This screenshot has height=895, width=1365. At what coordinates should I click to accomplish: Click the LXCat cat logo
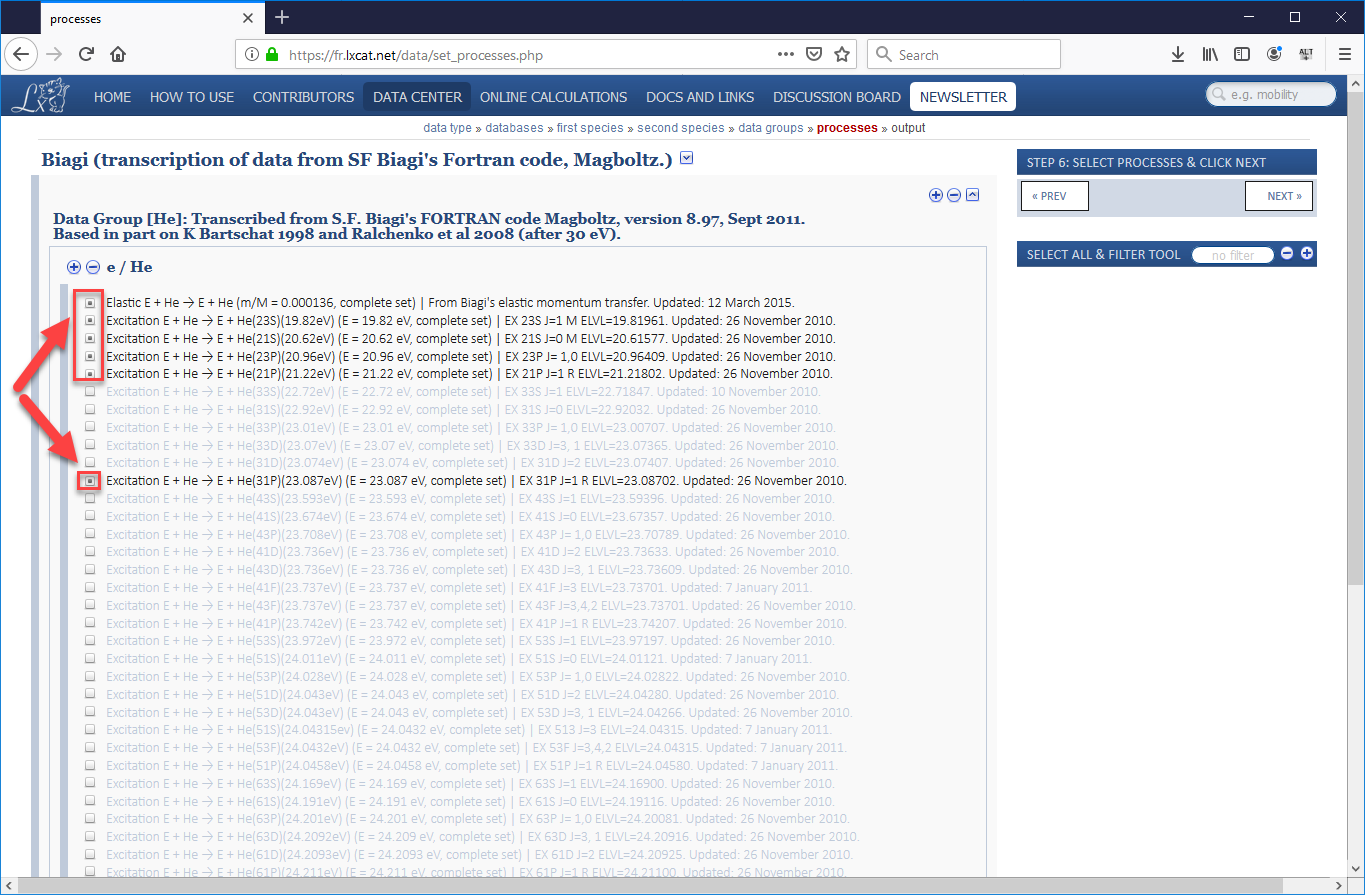tap(40, 96)
